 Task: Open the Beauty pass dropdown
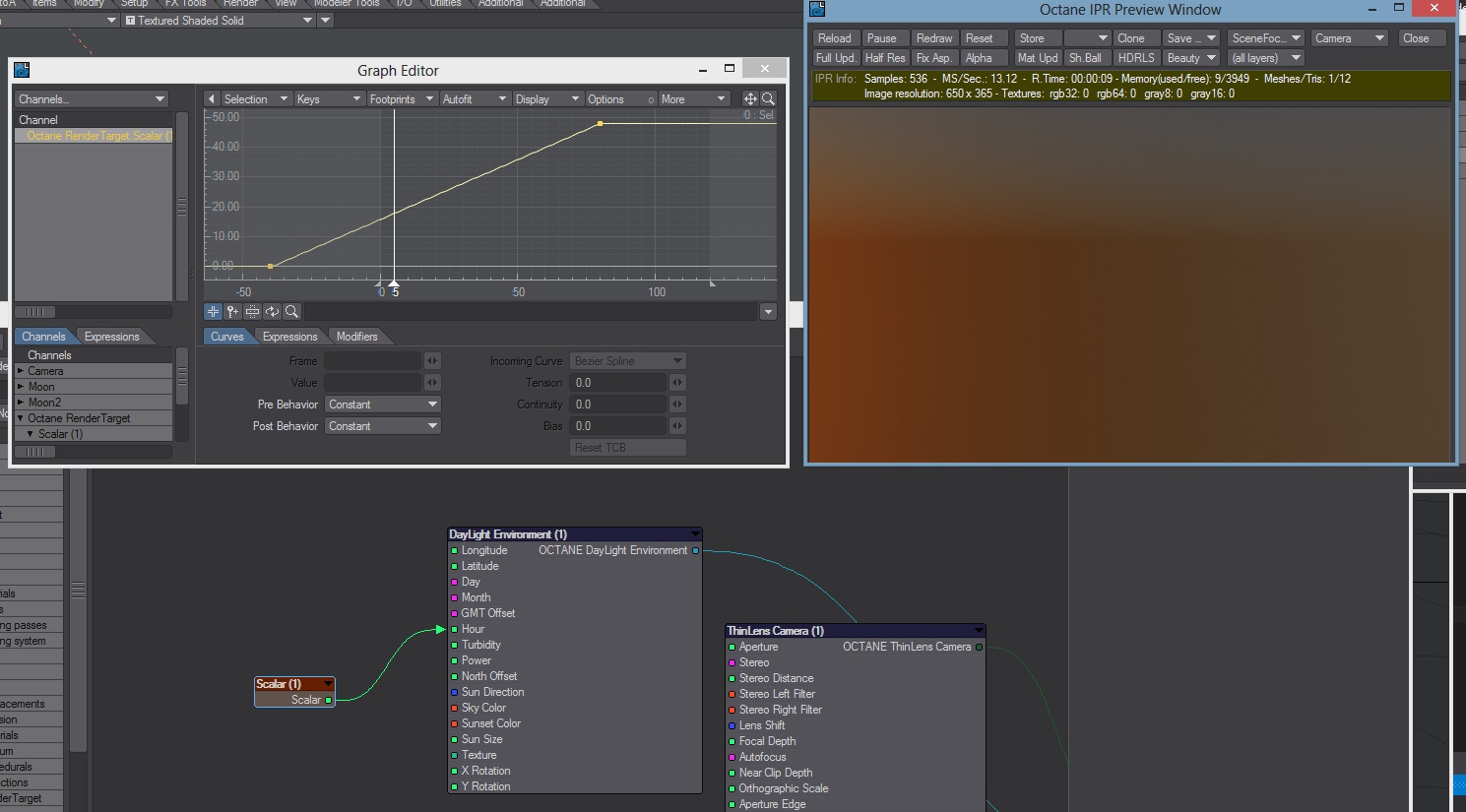point(1191,58)
